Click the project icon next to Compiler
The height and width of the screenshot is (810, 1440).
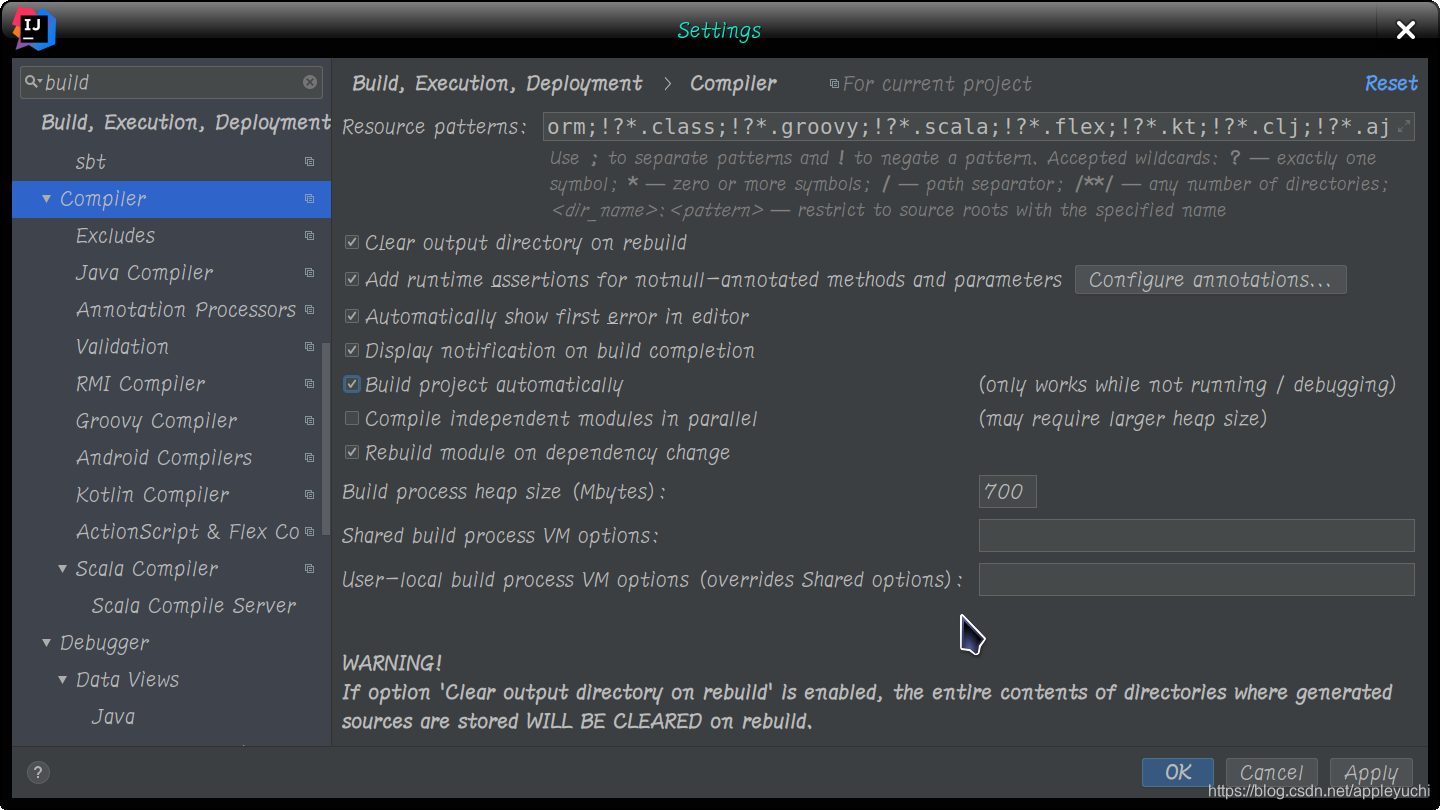[308, 198]
